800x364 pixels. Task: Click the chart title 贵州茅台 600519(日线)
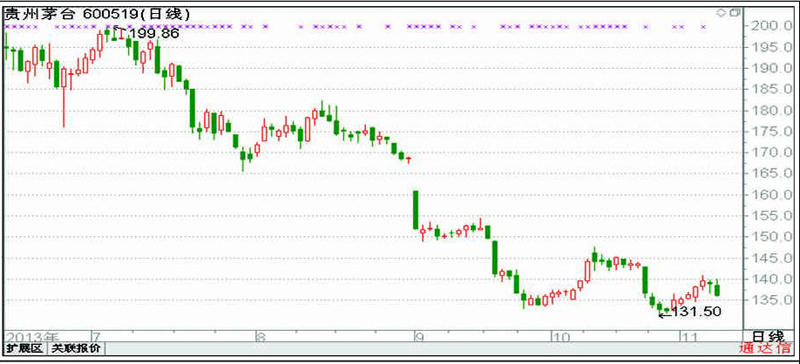(x=97, y=15)
